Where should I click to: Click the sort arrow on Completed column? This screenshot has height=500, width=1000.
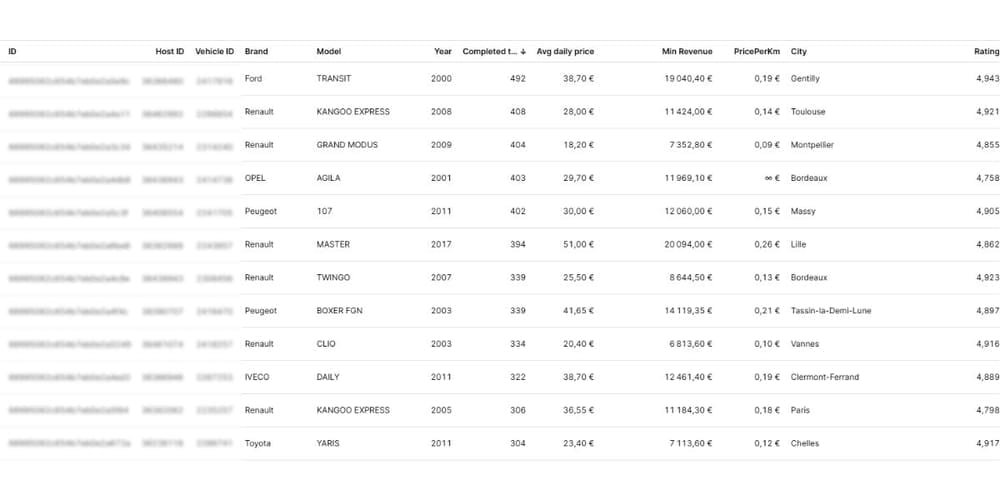523,52
